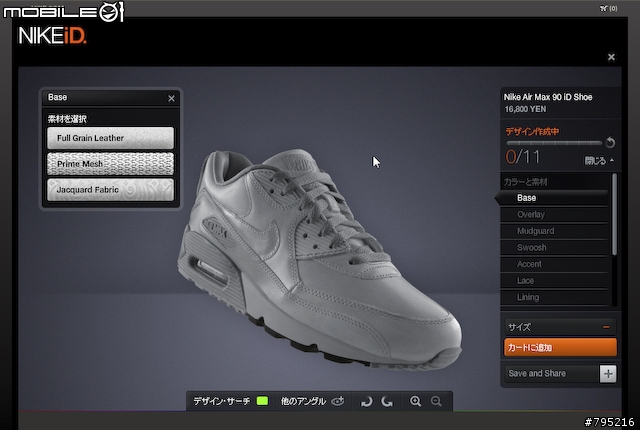
Task: Select the Overlay step
Action: tap(555, 215)
